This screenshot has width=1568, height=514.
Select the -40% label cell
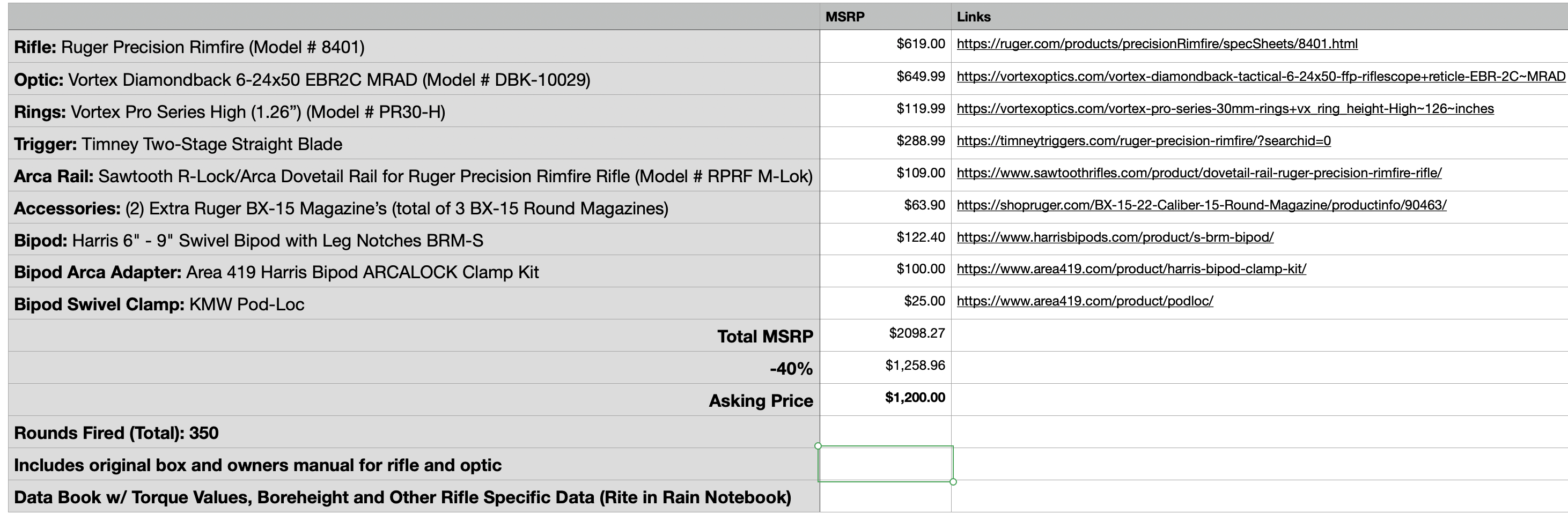[414, 367]
